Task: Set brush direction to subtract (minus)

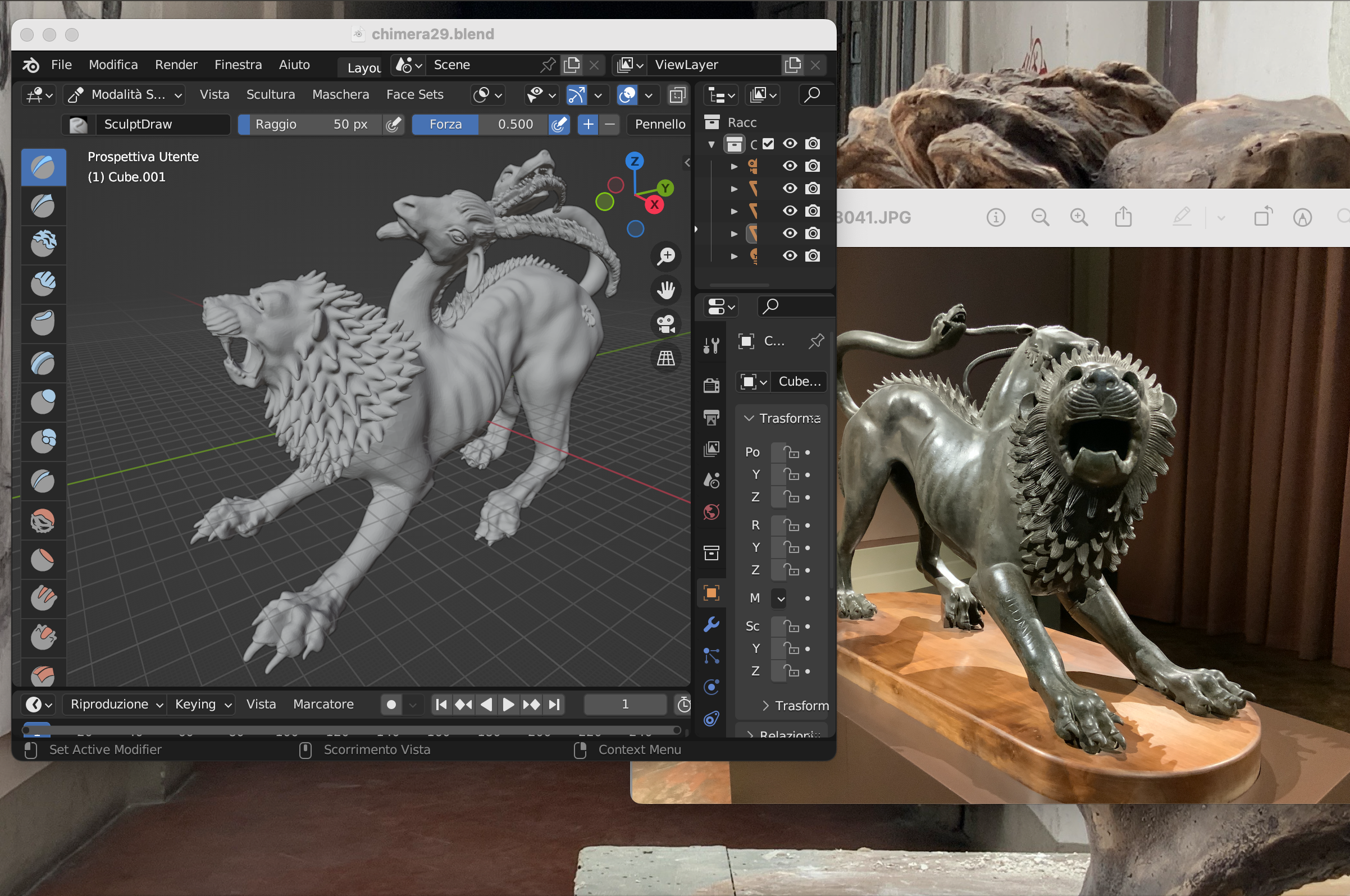Action: pyautogui.click(x=610, y=124)
